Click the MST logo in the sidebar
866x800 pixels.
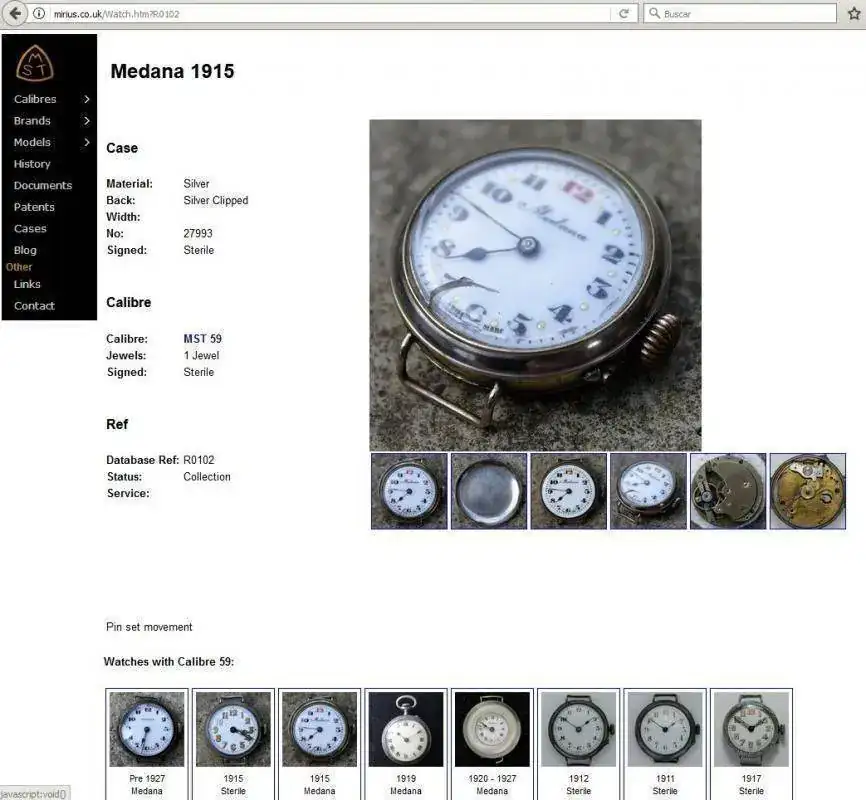[35, 62]
